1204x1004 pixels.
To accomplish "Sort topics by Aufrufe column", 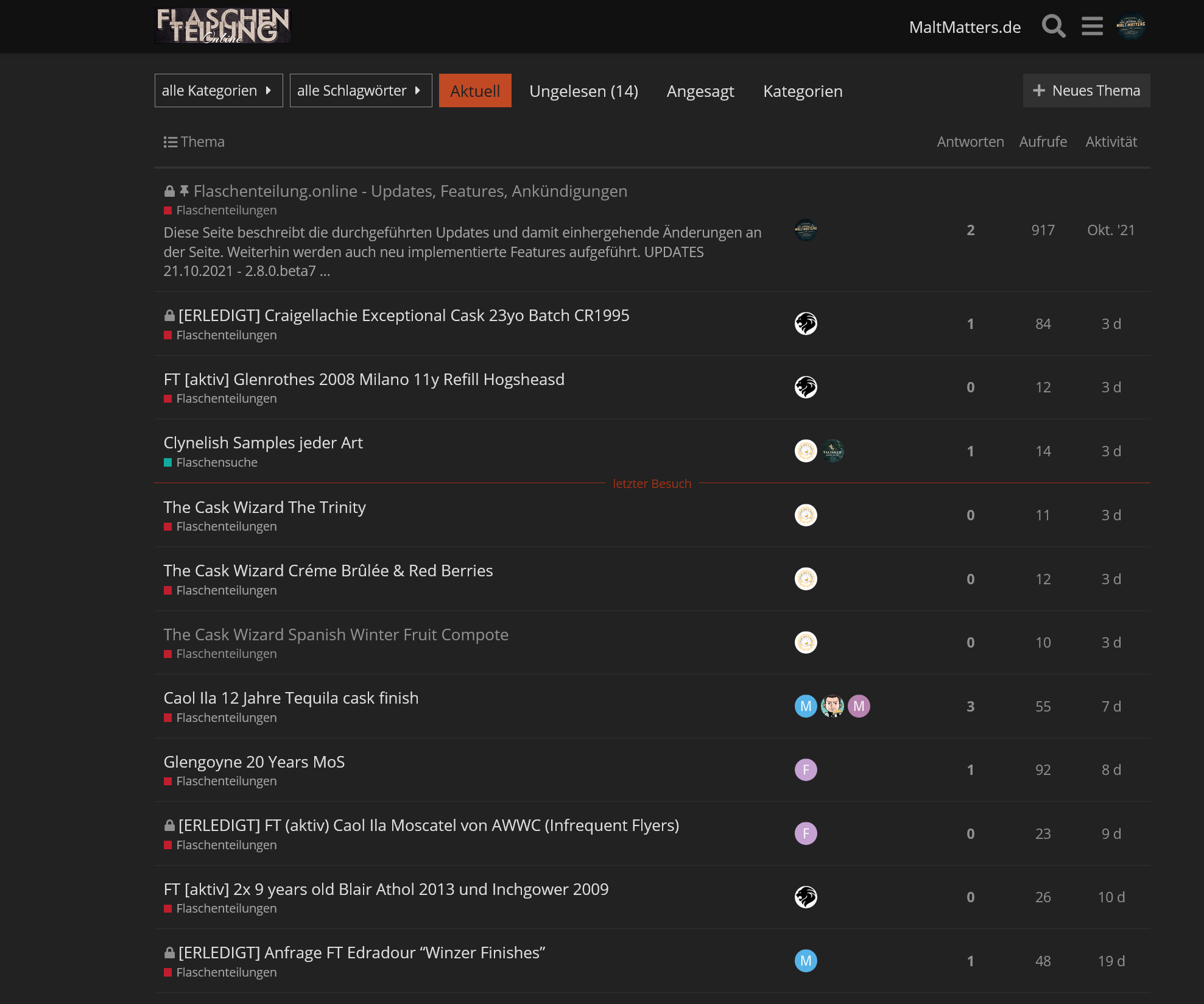I will [1043, 142].
